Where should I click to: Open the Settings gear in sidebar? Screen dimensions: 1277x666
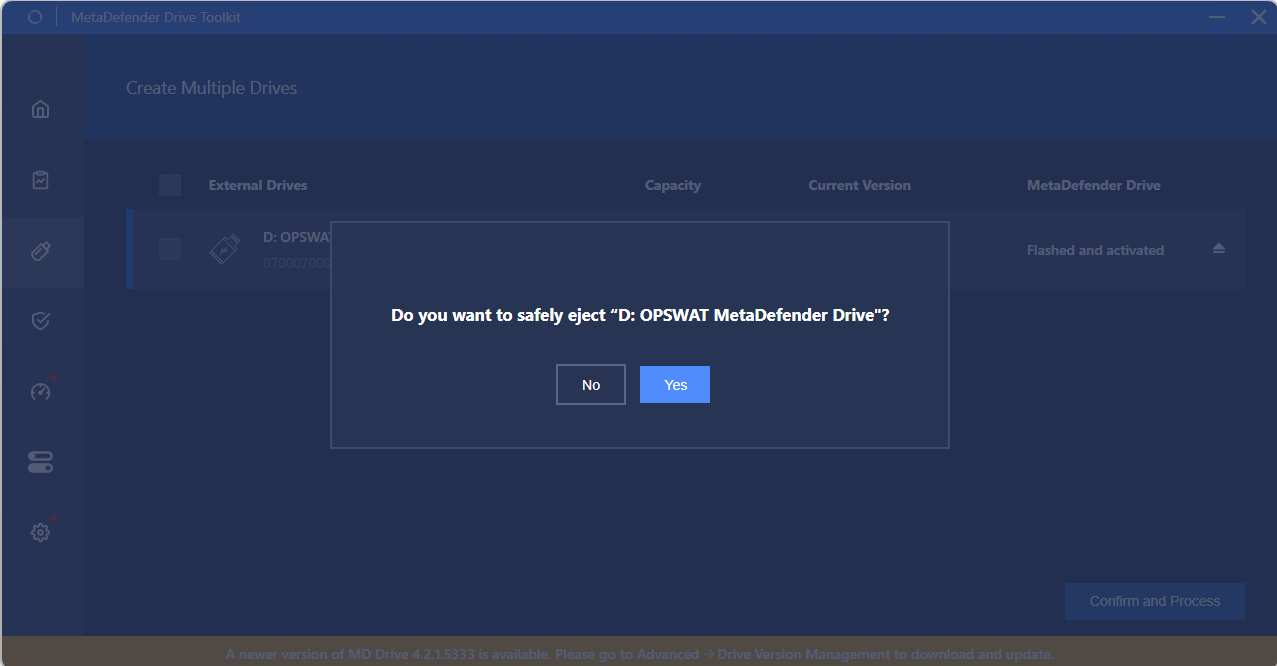tap(41, 533)
